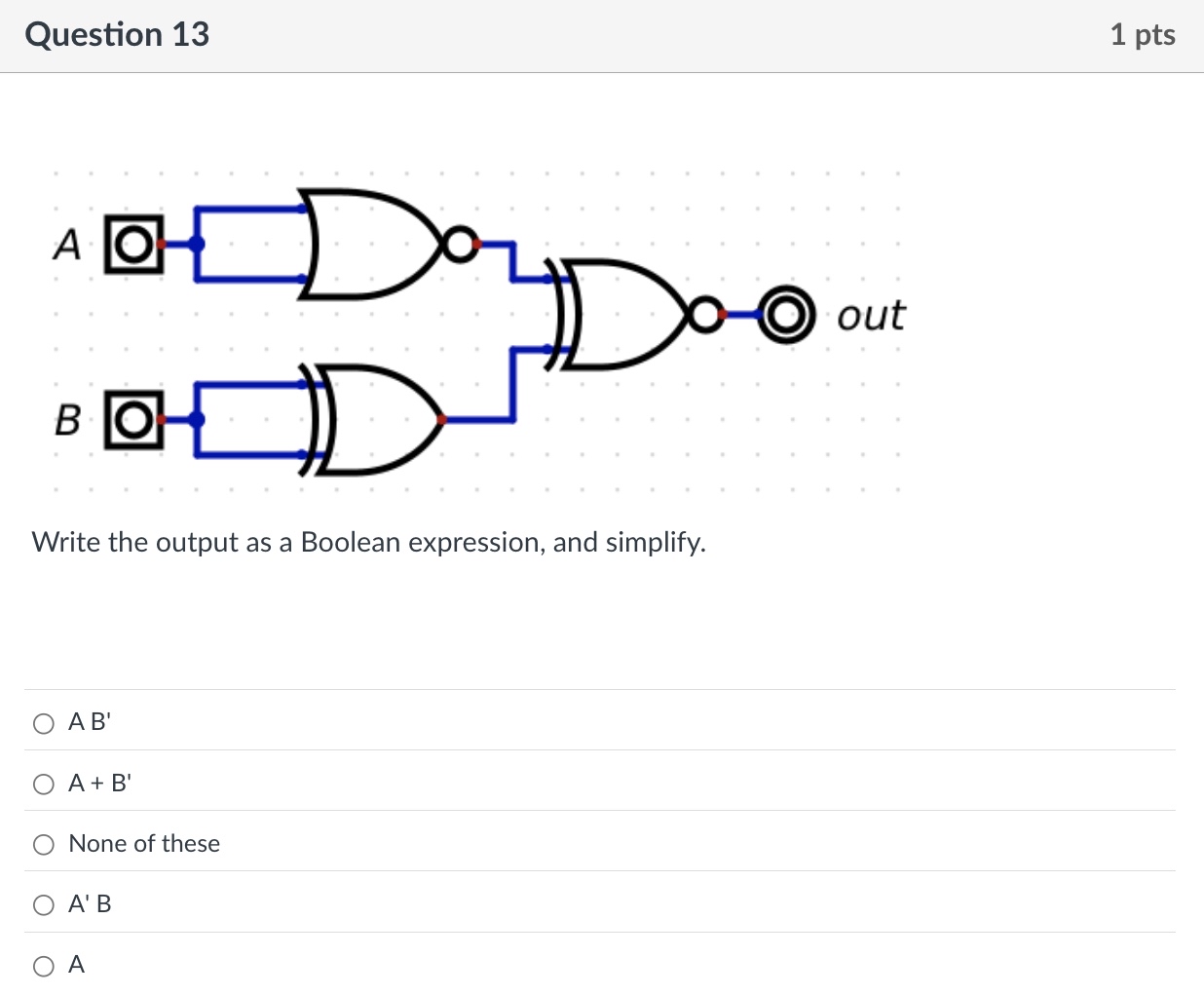Screen dimensions: 1204x996
Task: Click the red connection dot on the NOR output
Action: 474,242
